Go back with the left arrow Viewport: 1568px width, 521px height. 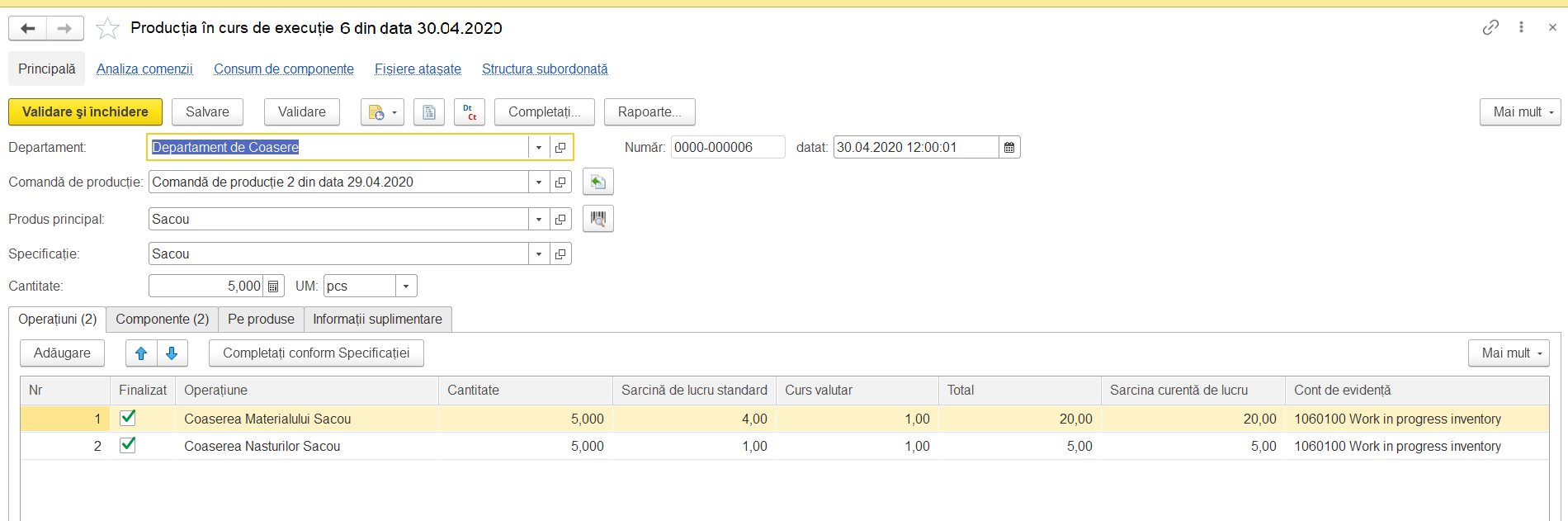click(x=27, y=28)
